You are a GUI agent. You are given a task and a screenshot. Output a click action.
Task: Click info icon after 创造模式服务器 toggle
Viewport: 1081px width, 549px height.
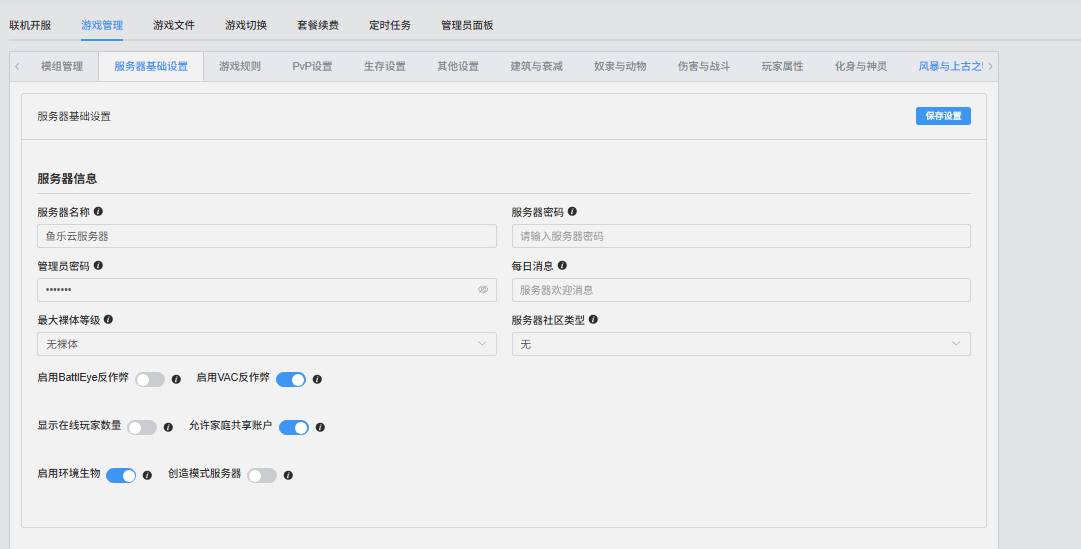288,476
